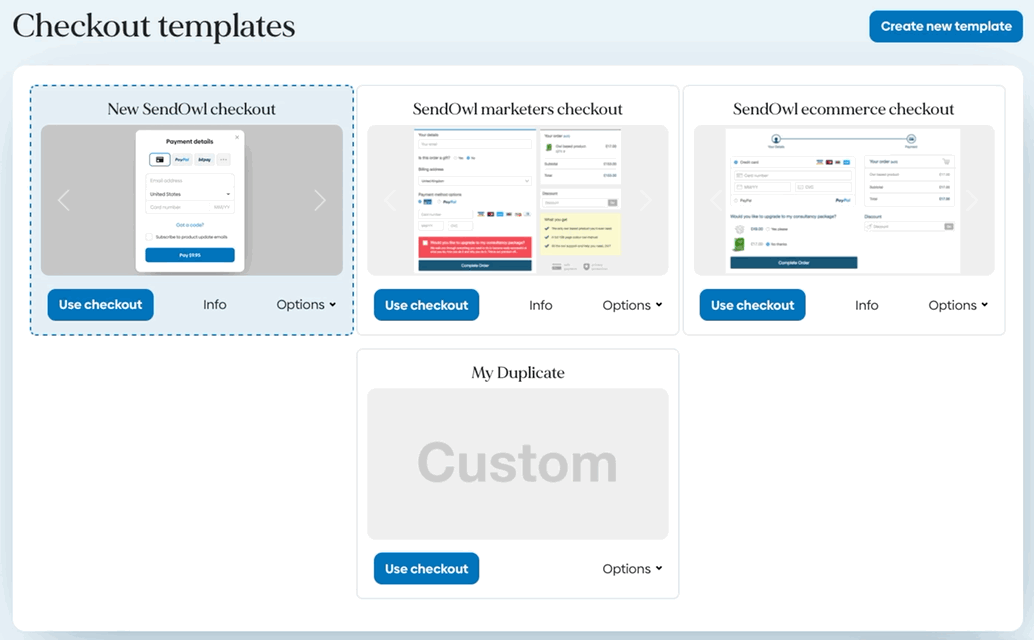
Task: Use checkout for SendOwl ecommerce checkout
Action: click(x=752, y=305)
